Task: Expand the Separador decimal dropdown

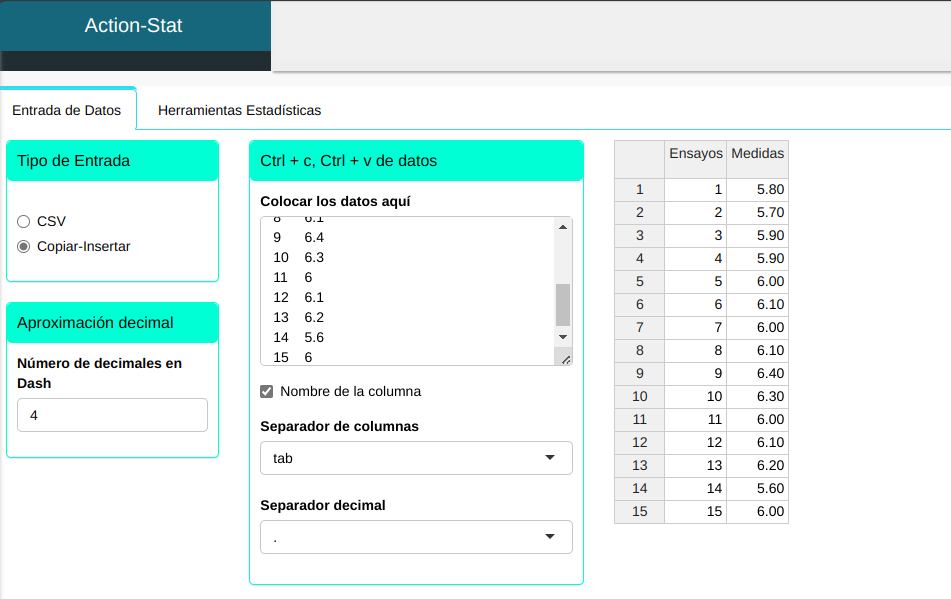Action: coord(415,537)
